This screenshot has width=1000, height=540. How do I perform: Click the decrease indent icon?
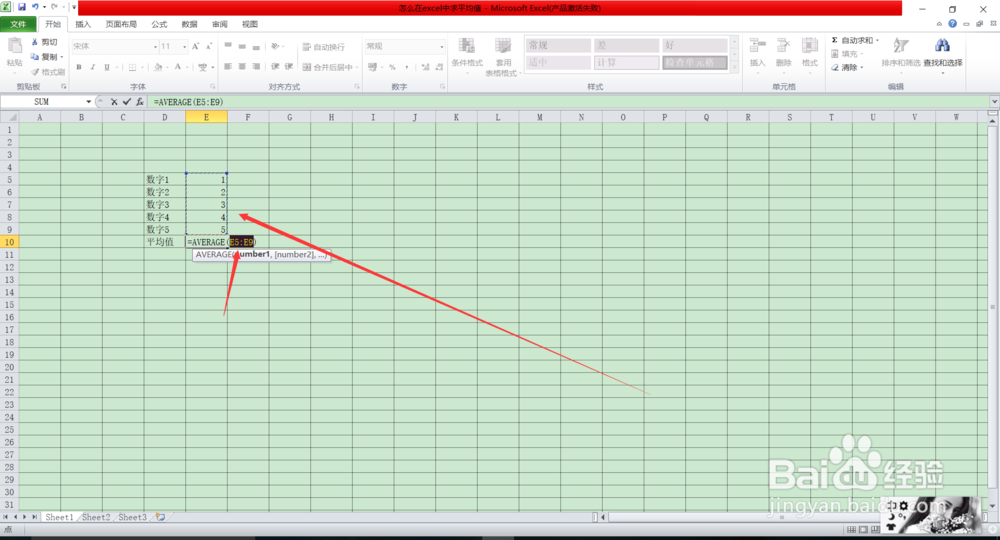pos(275,66)
